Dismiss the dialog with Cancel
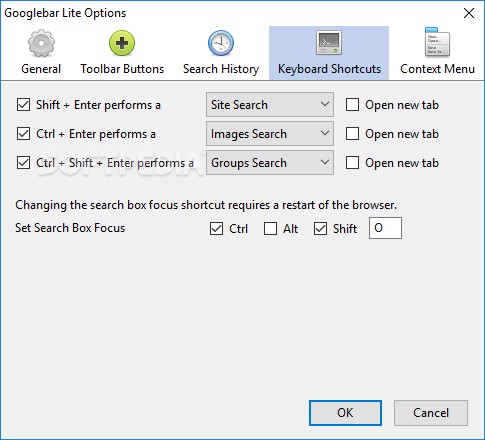The width and height of the screenshot is (485, 440). [x=431, y=413]
